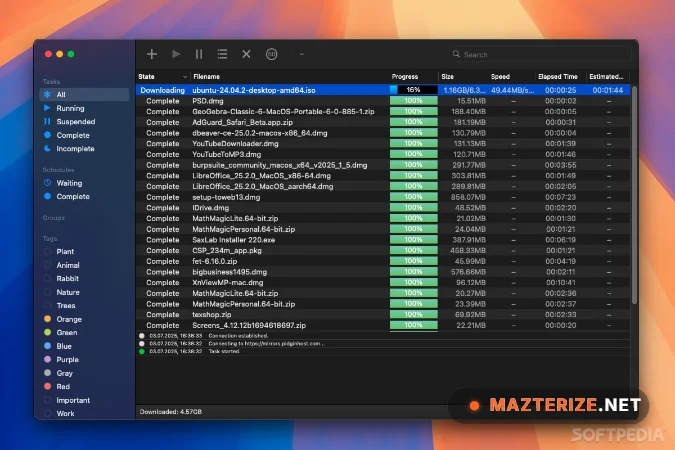The width and height of the screenshot is (675, 450).
Task: Show Incomplete tasks in sidebar
Action: coord(84,149)
